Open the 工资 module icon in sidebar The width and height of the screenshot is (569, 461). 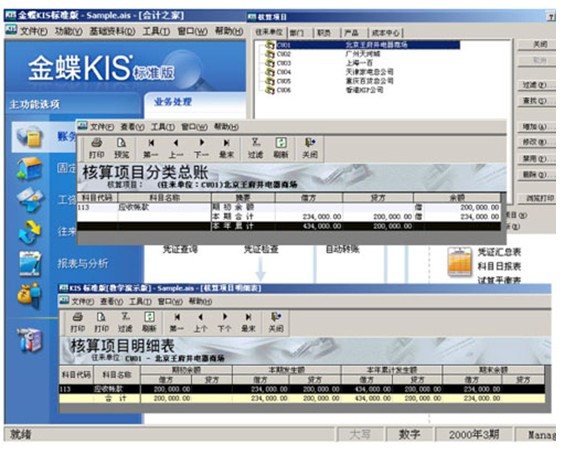30,200
